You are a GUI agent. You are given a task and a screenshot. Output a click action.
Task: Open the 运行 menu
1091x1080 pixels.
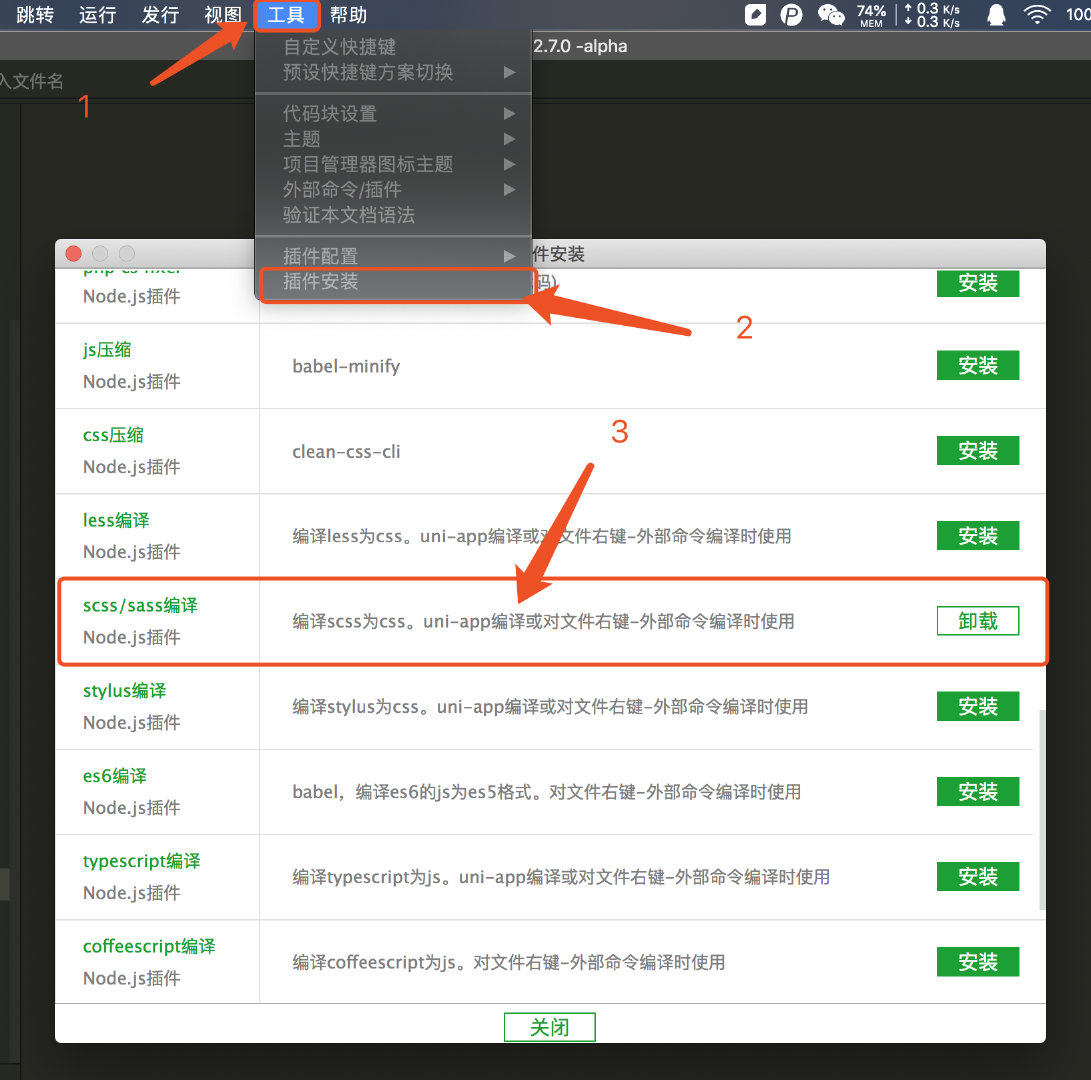coord(96,15)
